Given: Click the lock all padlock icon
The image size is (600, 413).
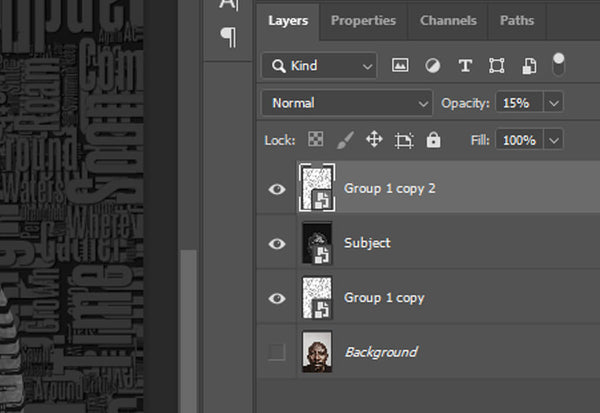Looking at the screenshot, I should pyautogui.click(x=433, y=140).
